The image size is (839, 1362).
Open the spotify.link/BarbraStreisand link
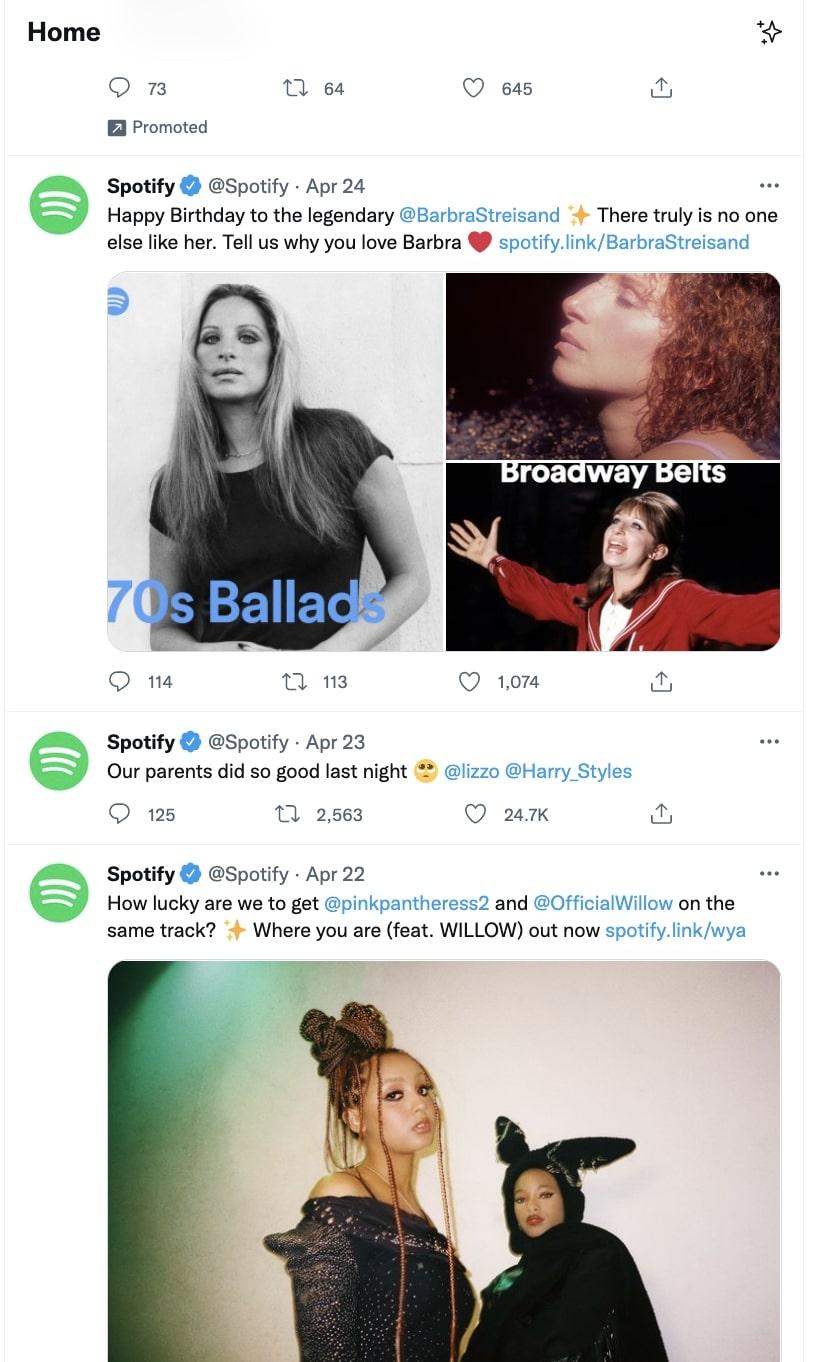[623, 242]
